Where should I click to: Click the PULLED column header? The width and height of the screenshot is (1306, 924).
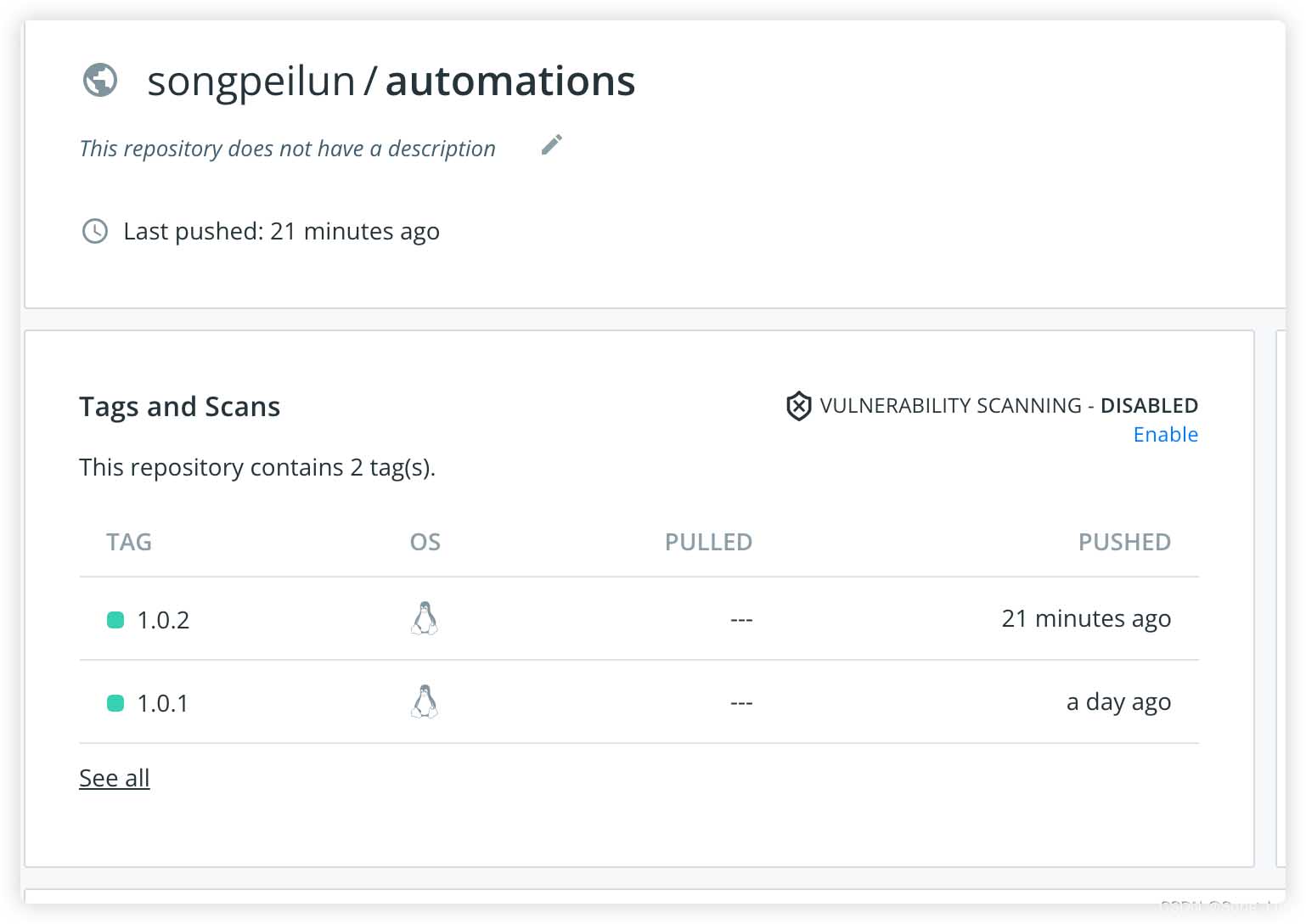[x=708, y=542]
